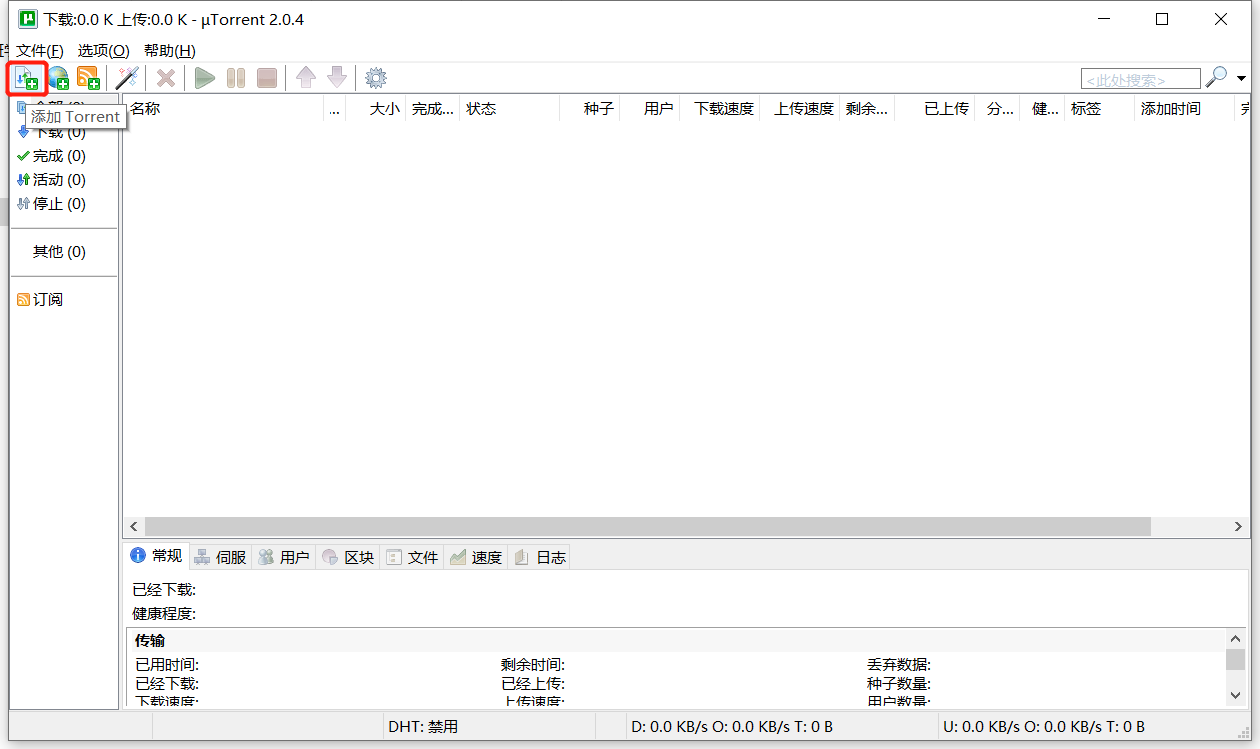Viewport: 1260px width, 749px height.
Task: Expand the search engine dropdown arrow
Action: click(1242, 78)
